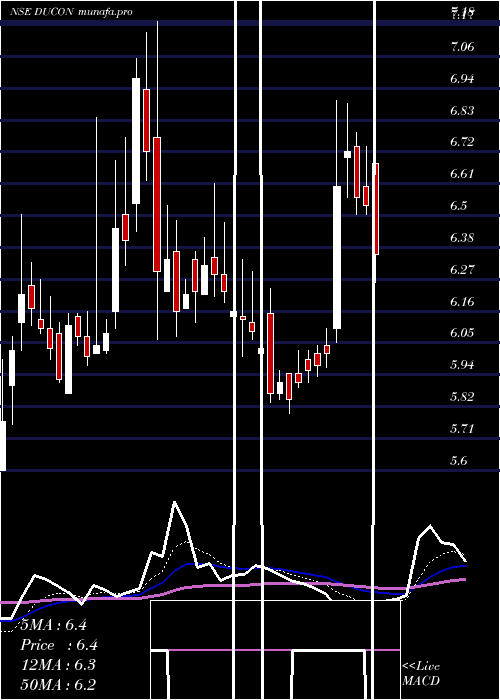Click the Price : 6.4 legend entry
Screen dimensions: 500x700
(59, 645)
